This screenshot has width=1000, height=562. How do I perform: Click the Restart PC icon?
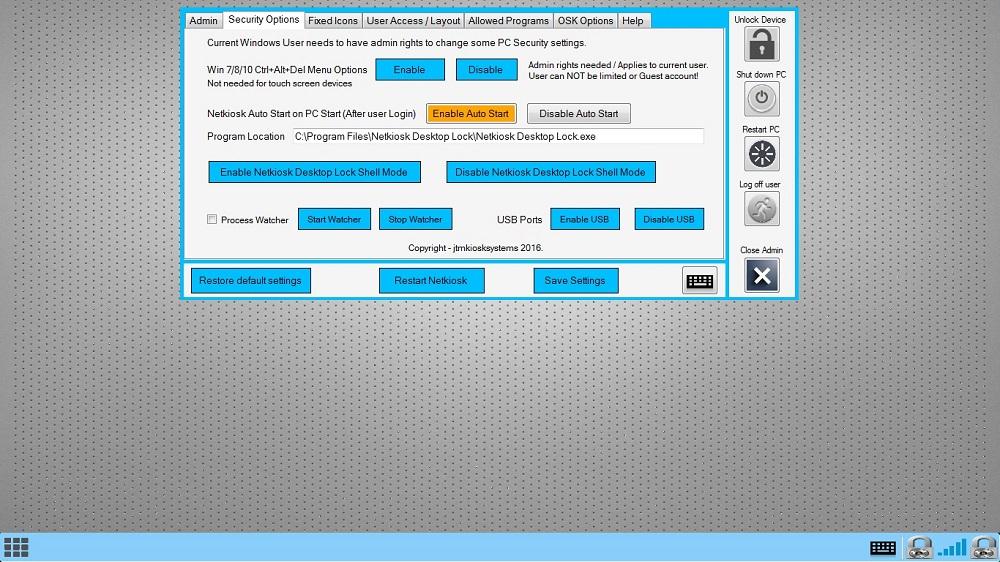click(761, 154)
